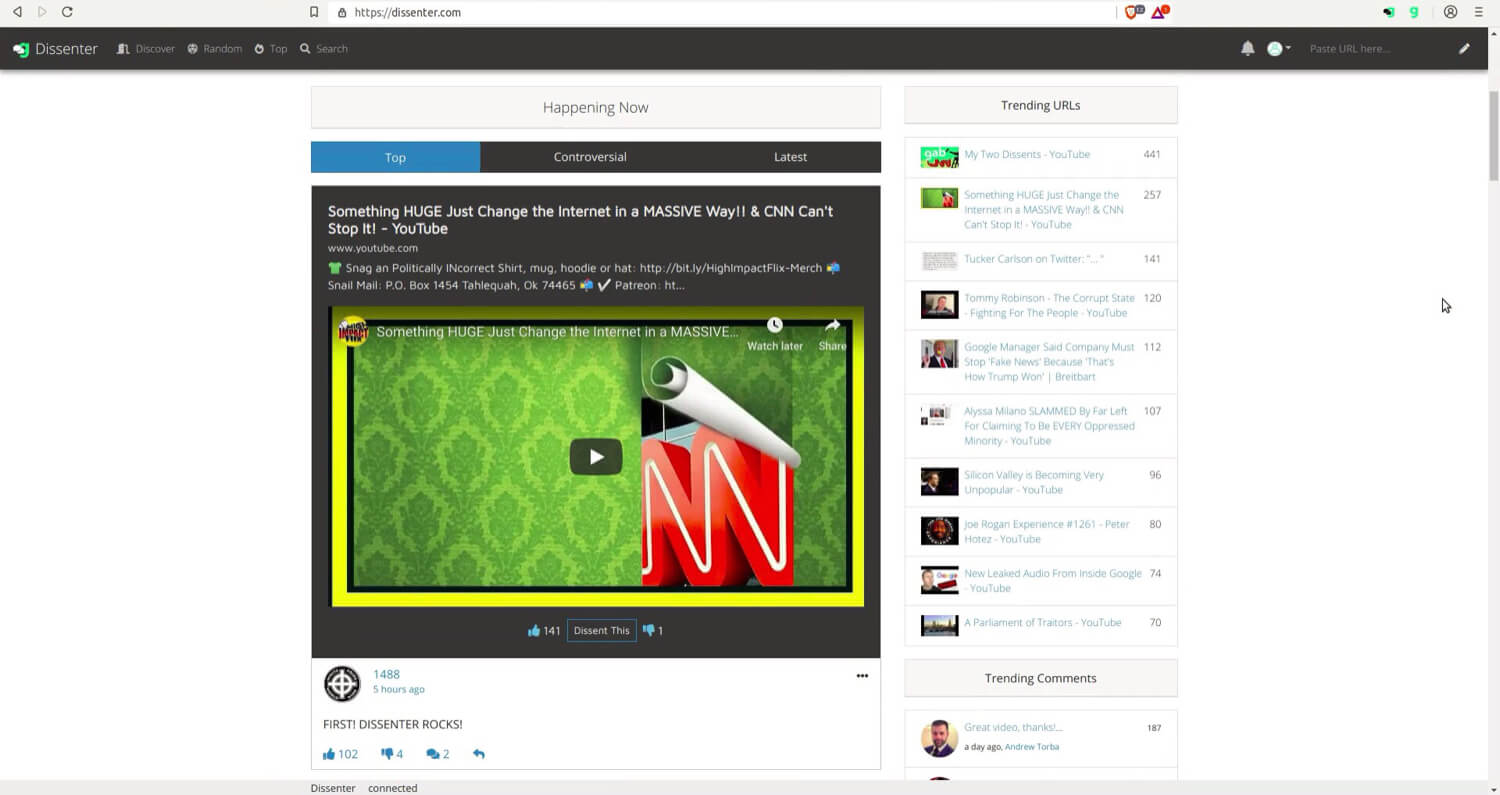This screenshot has height=795, width=1500.
Task: Open the Something HUGE video title link
Action: click(x=580, y=220)
